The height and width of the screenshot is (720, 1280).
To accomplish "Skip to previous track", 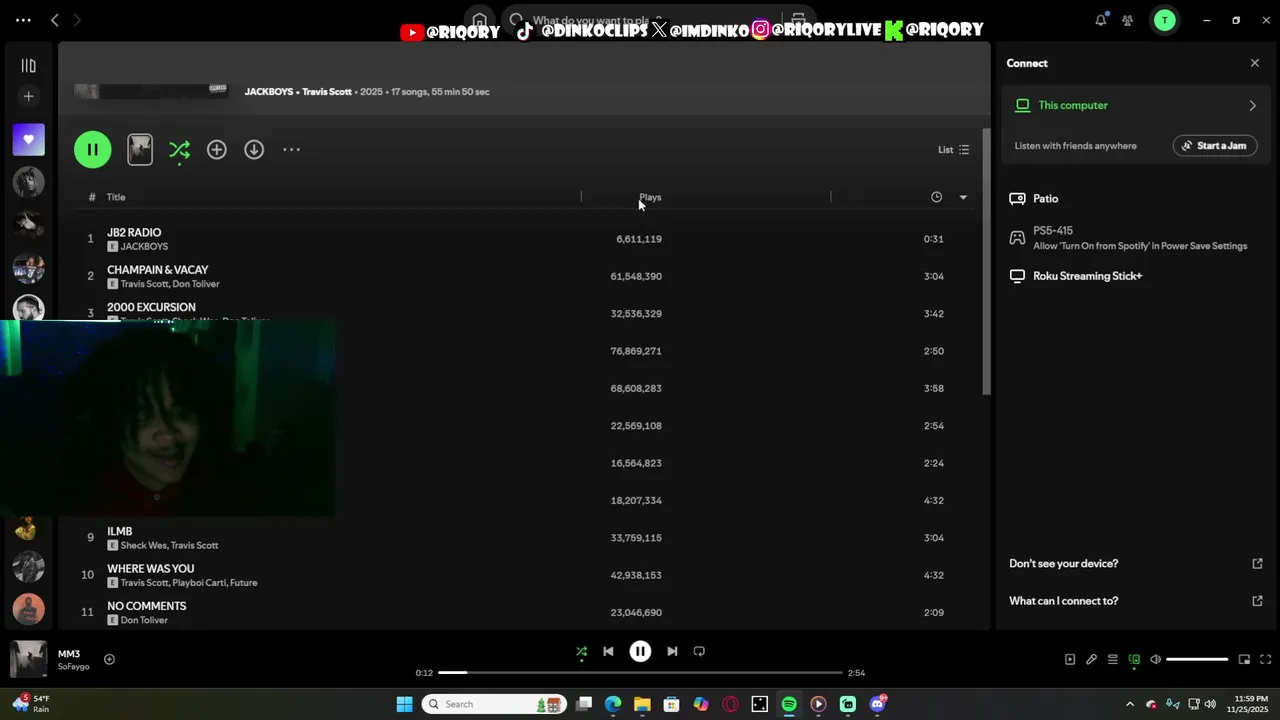I will click(x=608, y=652).
